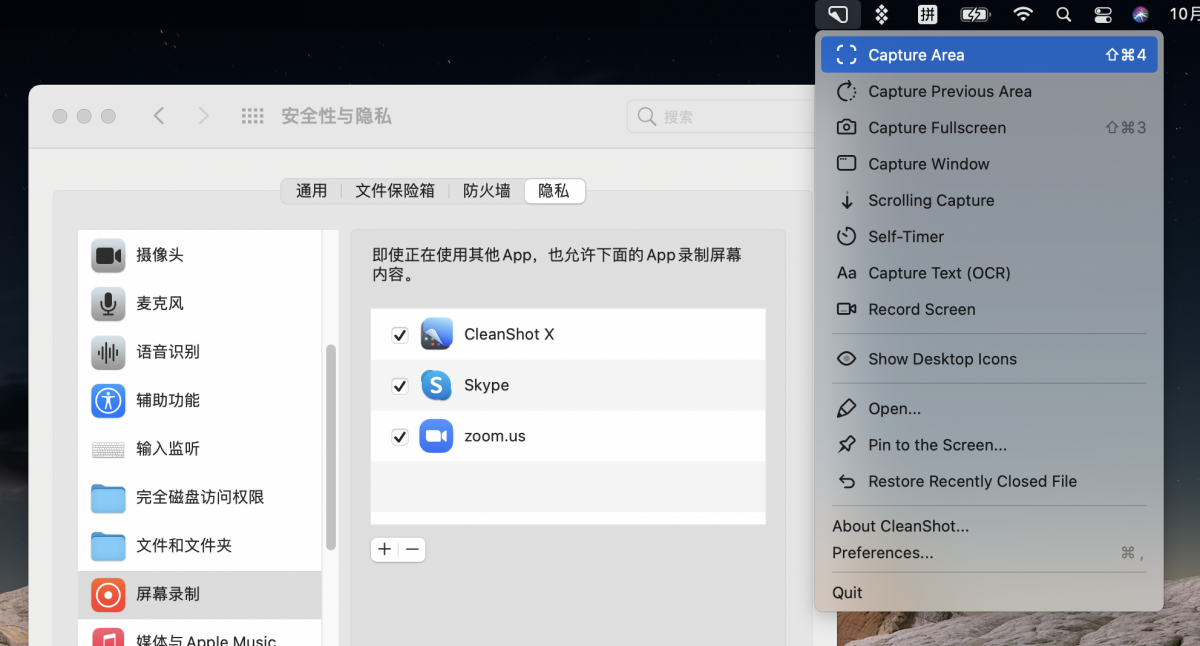Click the privacy sidebar scrollbar
The image size is (1200, 646).
pos(330,446)
